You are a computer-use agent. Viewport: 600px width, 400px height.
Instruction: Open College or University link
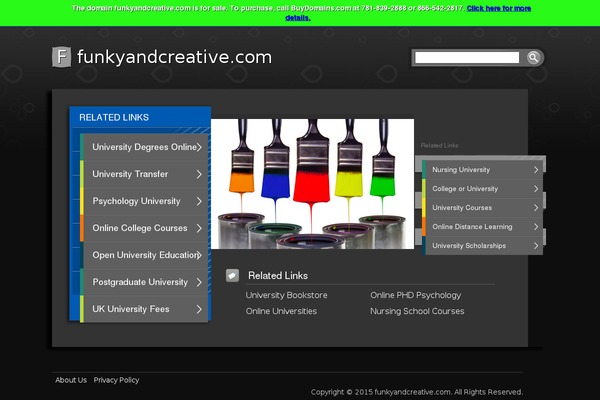coord(465,189)
